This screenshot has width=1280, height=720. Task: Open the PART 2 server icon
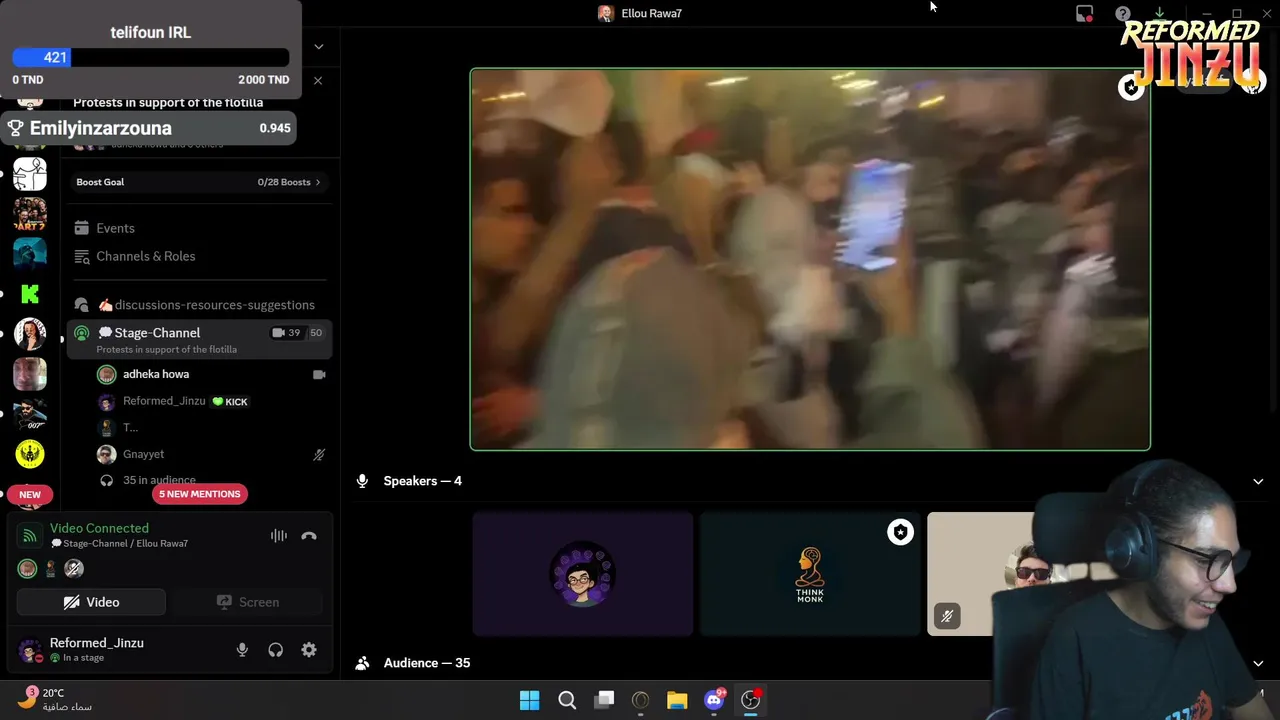pyautogui.click(x=30, y=214)
